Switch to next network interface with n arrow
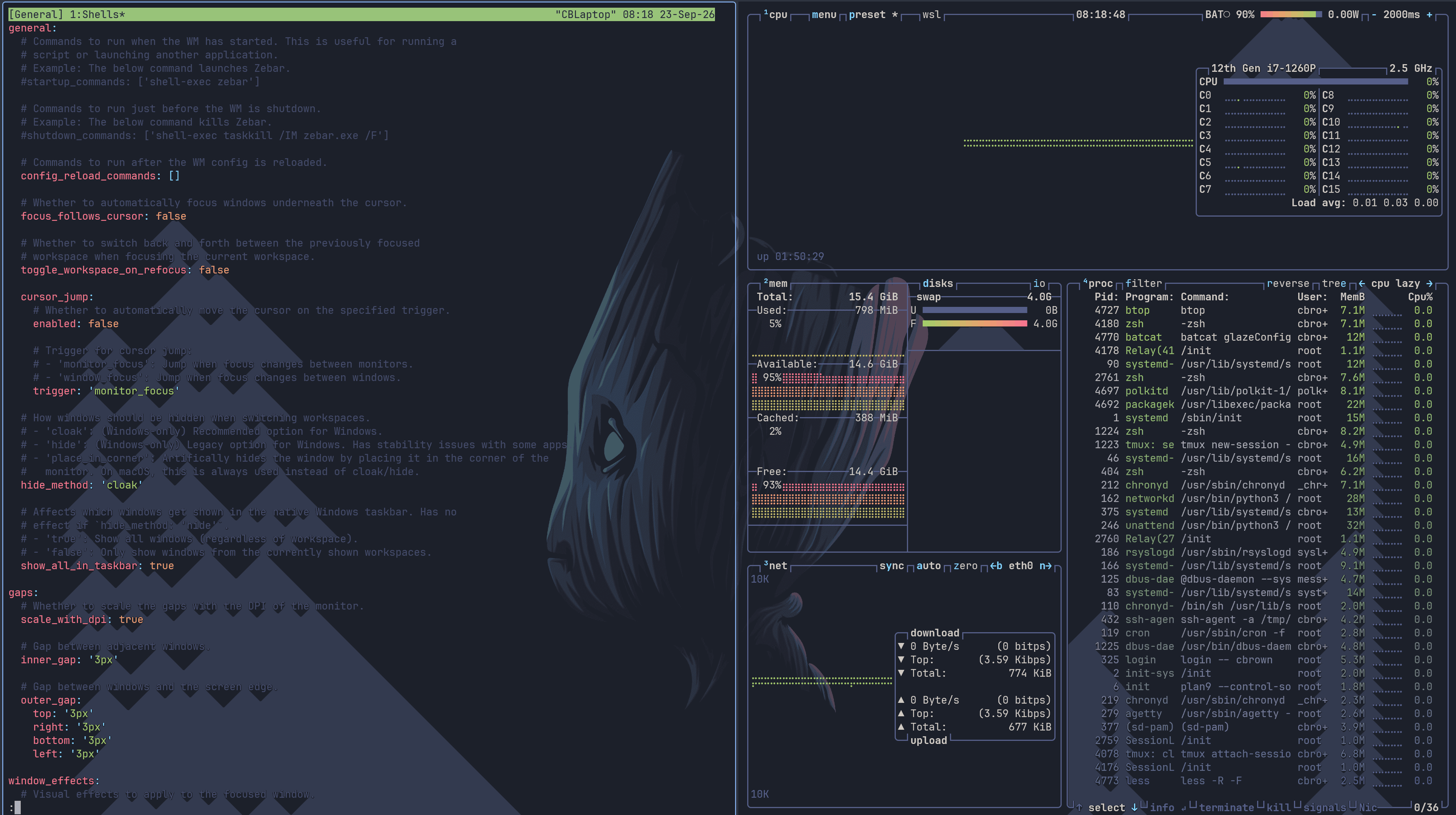The width and height of the screenshot is (1456, 815). tap(1046, 565)
